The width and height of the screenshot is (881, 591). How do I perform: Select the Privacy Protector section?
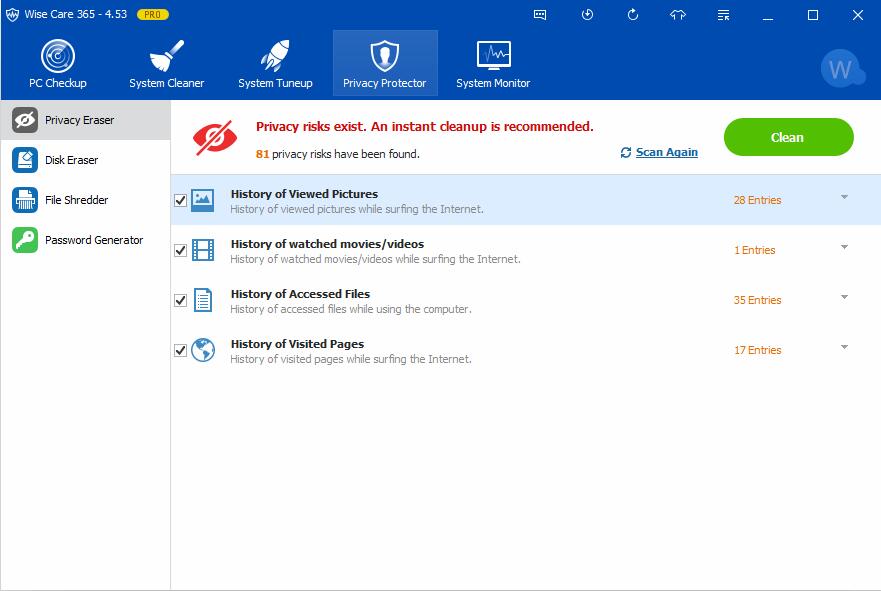tap(385, 63)
